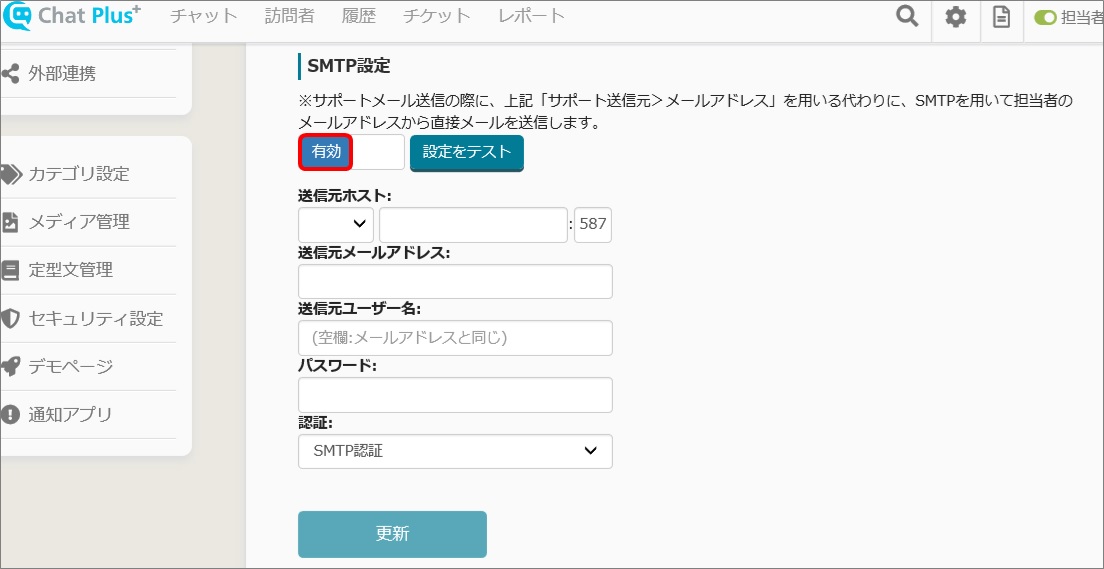Open settings via gear icon
The height and width of the screenshot is (569, 1104).
pyautogui.click(x=955, y=17)
